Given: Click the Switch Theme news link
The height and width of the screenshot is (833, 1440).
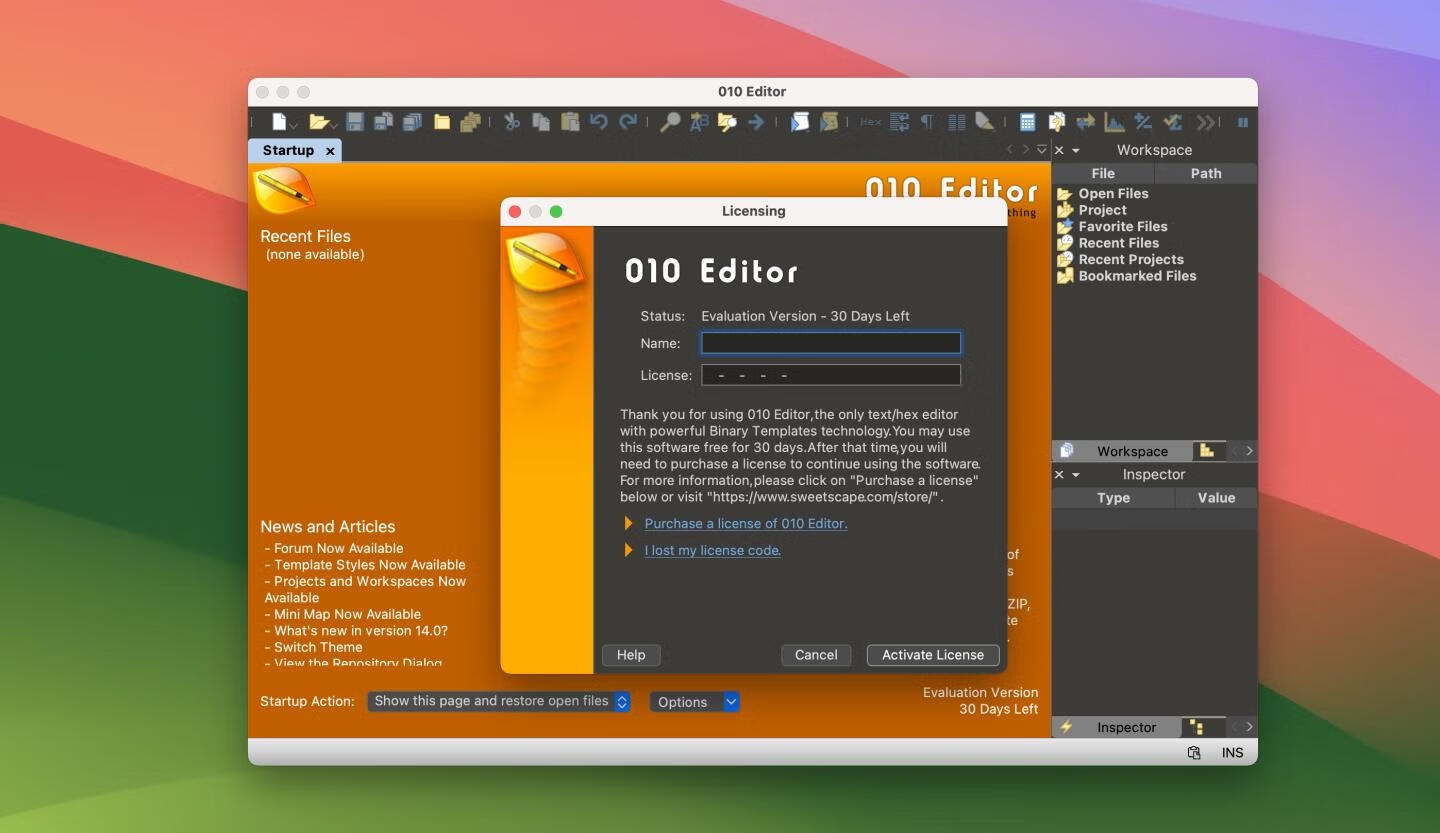Looking at the screenshot, I should 318,647.
